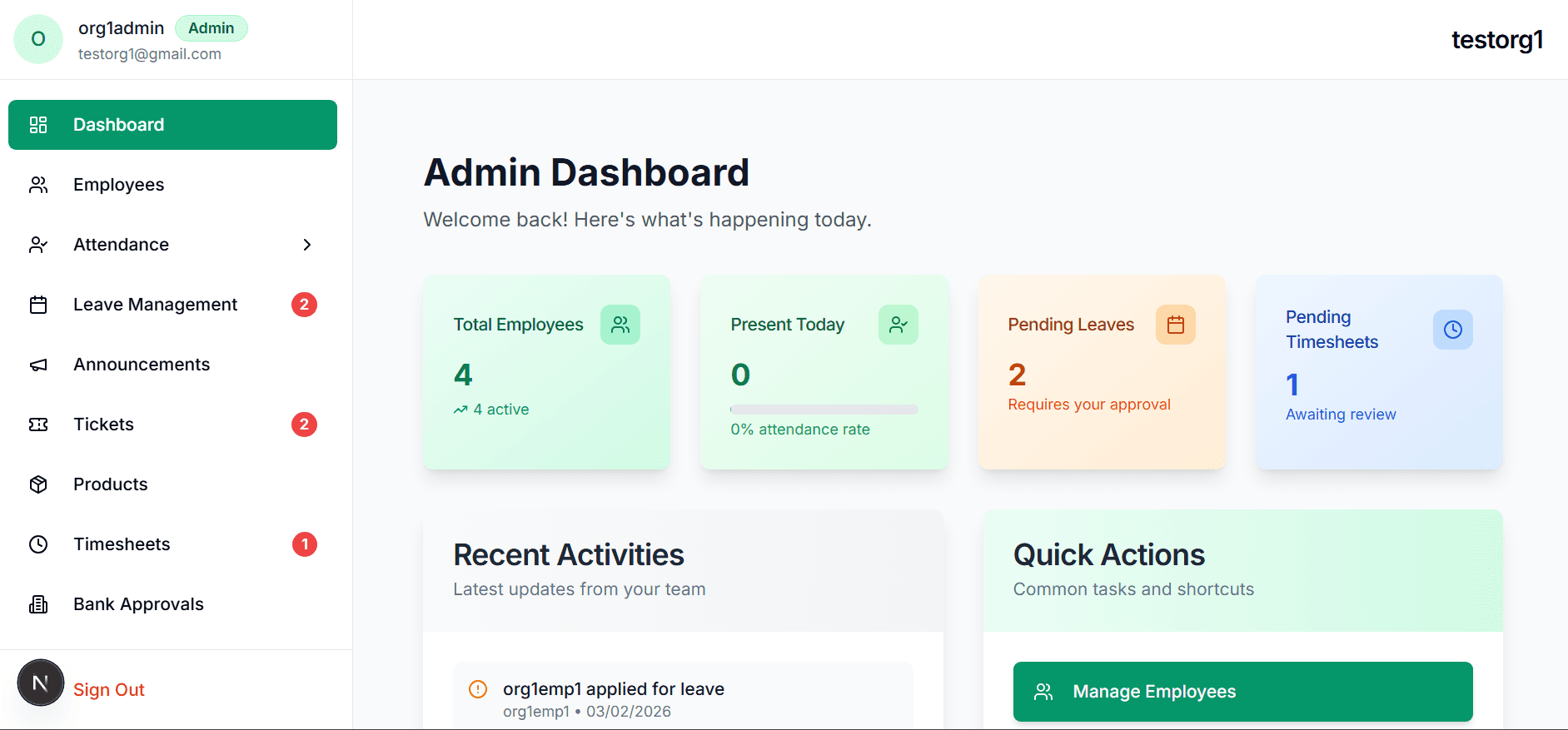Click the 'org1admin' username text
Screen dimensions: 1568x730
pyautogui.click(x=122, y=28)
